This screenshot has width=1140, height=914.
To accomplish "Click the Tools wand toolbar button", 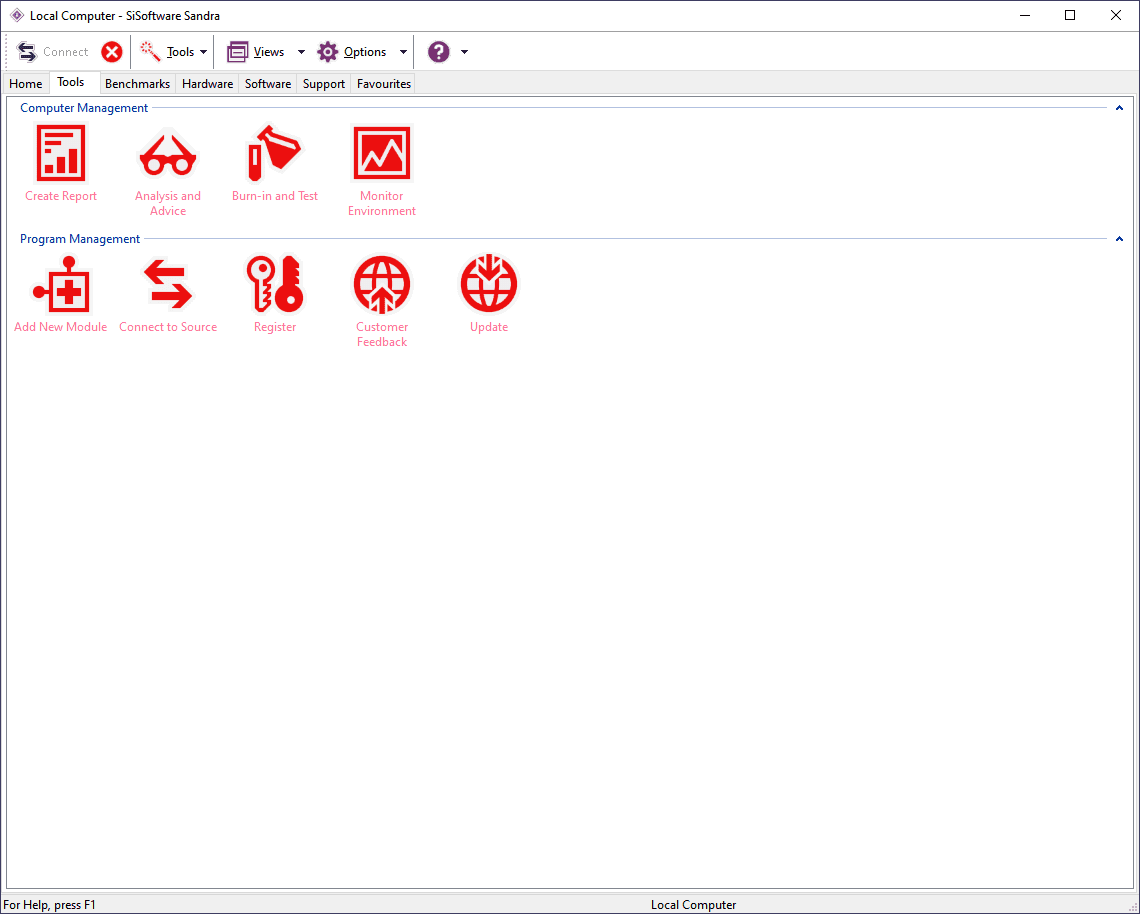I will (x=166, y=52).
